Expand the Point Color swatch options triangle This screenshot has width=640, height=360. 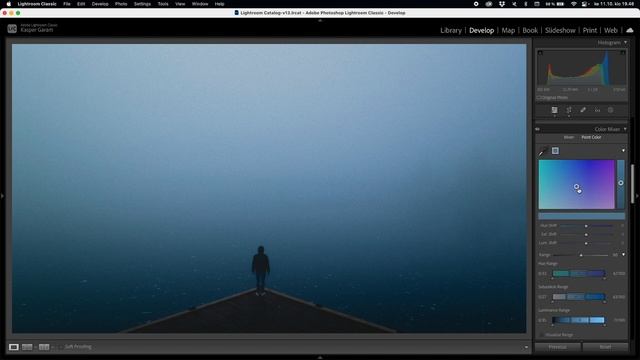coord(623,151)
